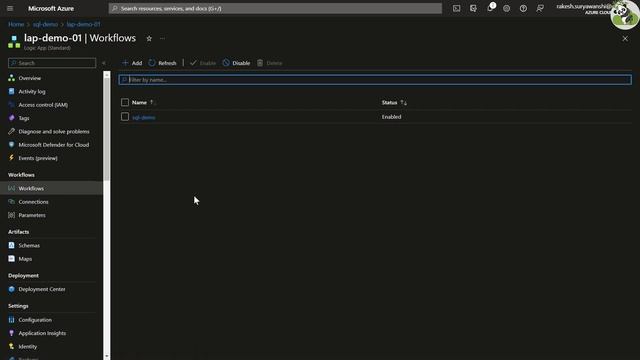Focus the Filter by name field
Viewport: 640px width, 360px height.
coord(375,80)
